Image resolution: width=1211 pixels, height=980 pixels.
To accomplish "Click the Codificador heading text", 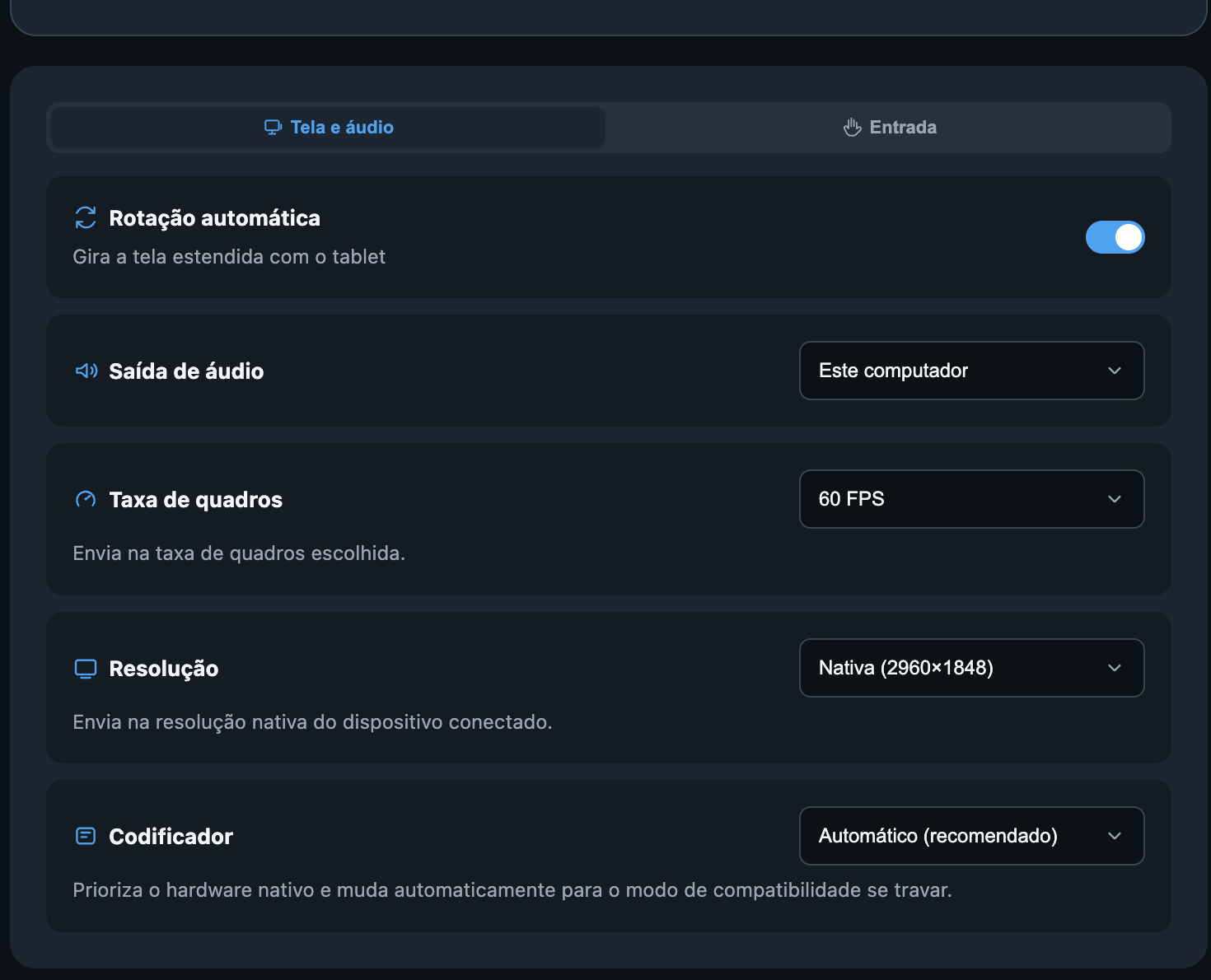I will [171, 837].
